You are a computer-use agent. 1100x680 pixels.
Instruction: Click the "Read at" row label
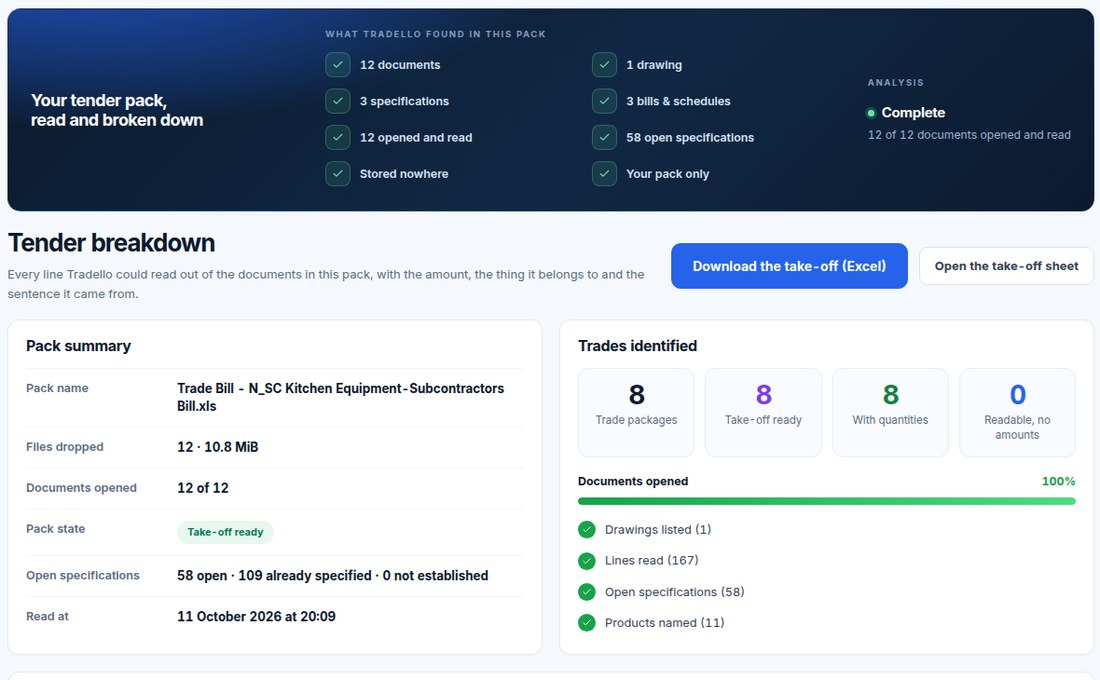click(x=48, y=616)
